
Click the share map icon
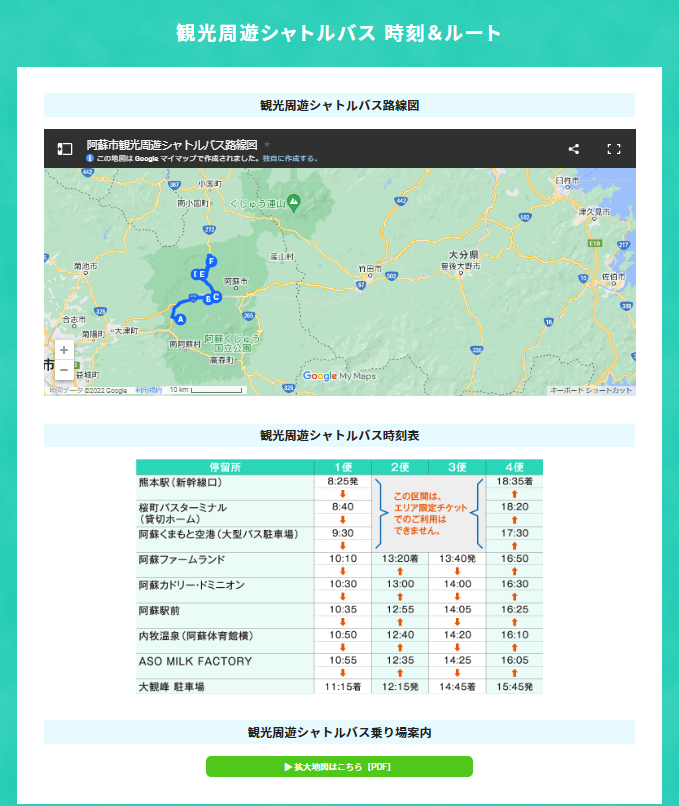574,149
